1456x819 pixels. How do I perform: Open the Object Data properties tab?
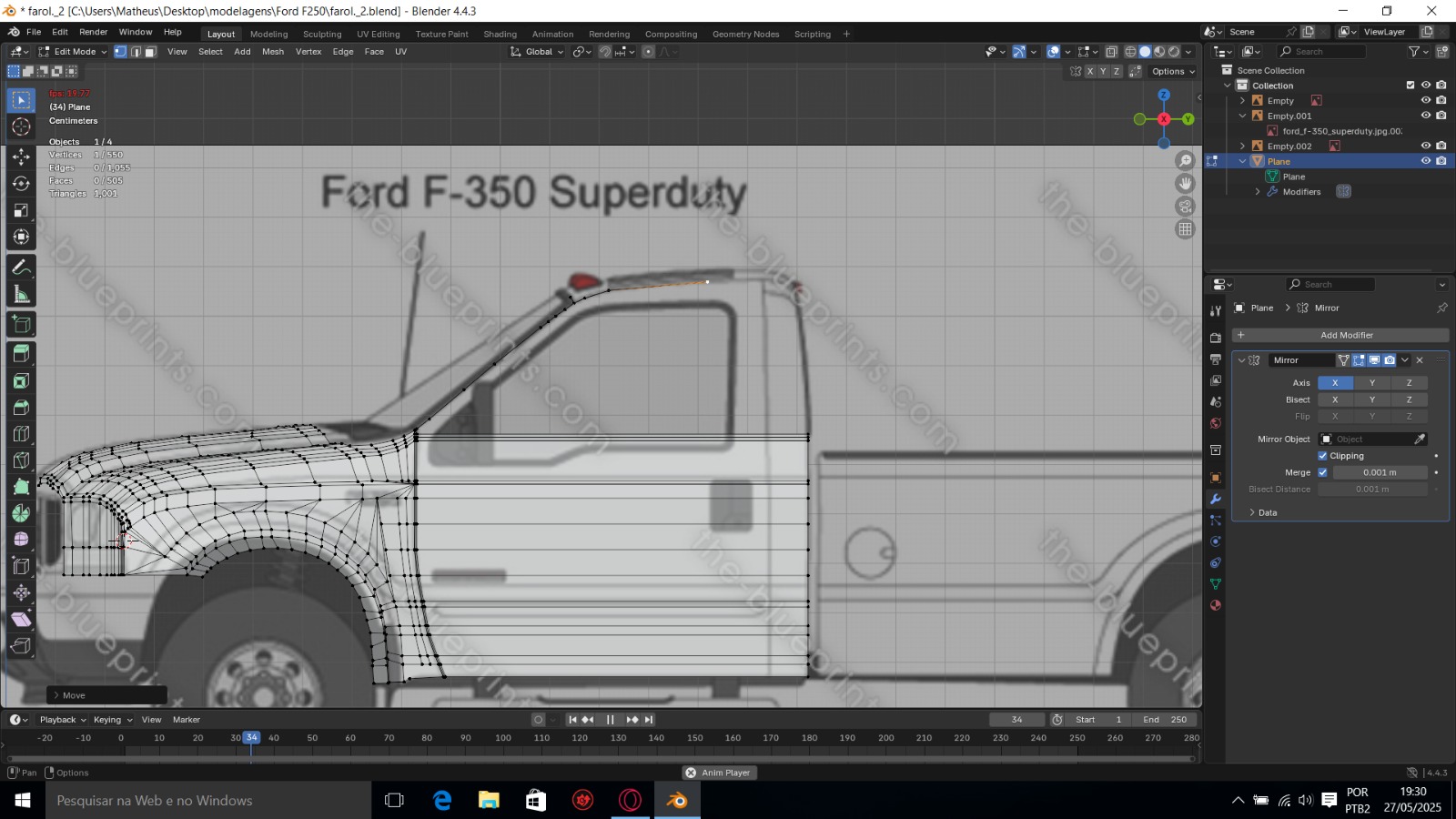tap(1216, 584)
